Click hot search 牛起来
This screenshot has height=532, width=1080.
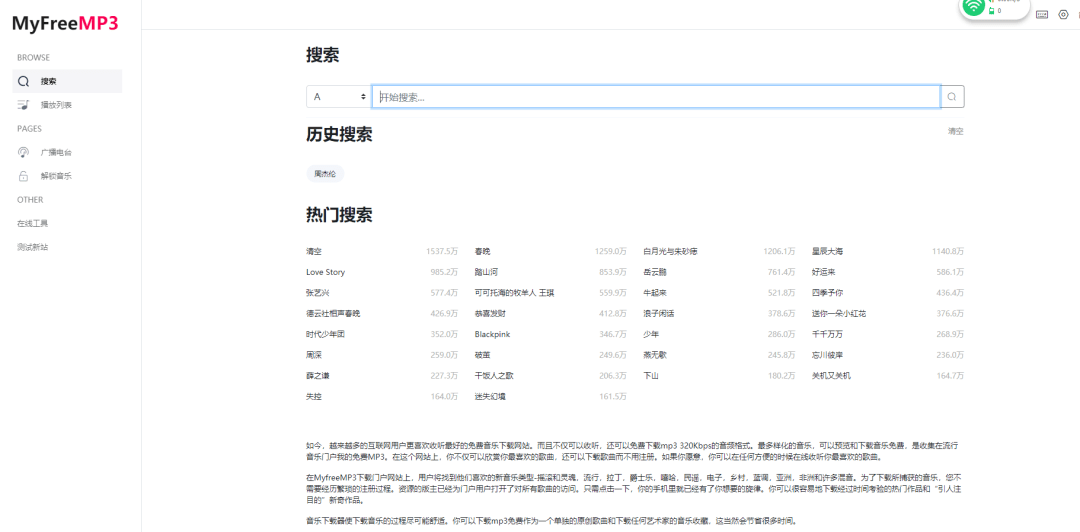(655, 293)
